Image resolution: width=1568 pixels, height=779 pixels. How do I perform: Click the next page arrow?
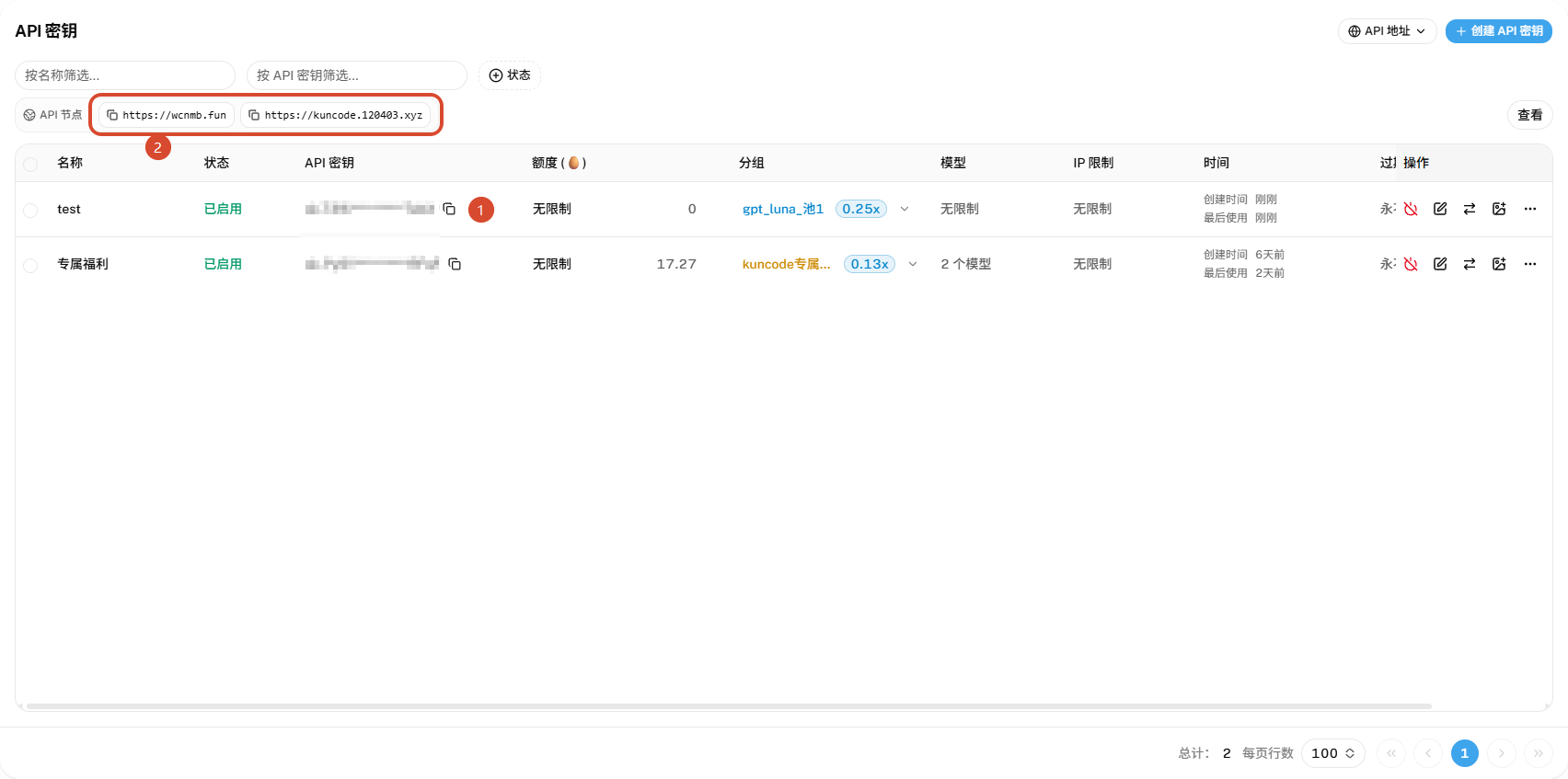pyautogui.click(x=1502, y=753)
